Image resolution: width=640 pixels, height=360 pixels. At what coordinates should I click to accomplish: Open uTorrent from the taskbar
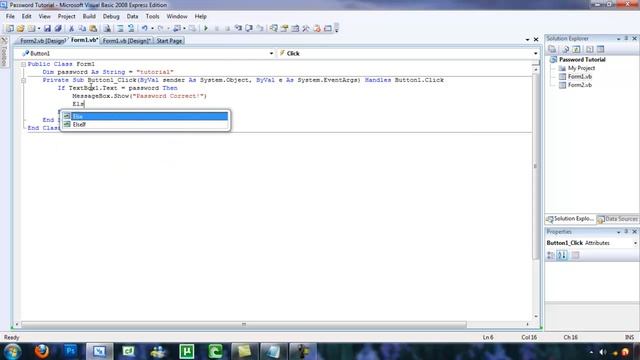187,351
